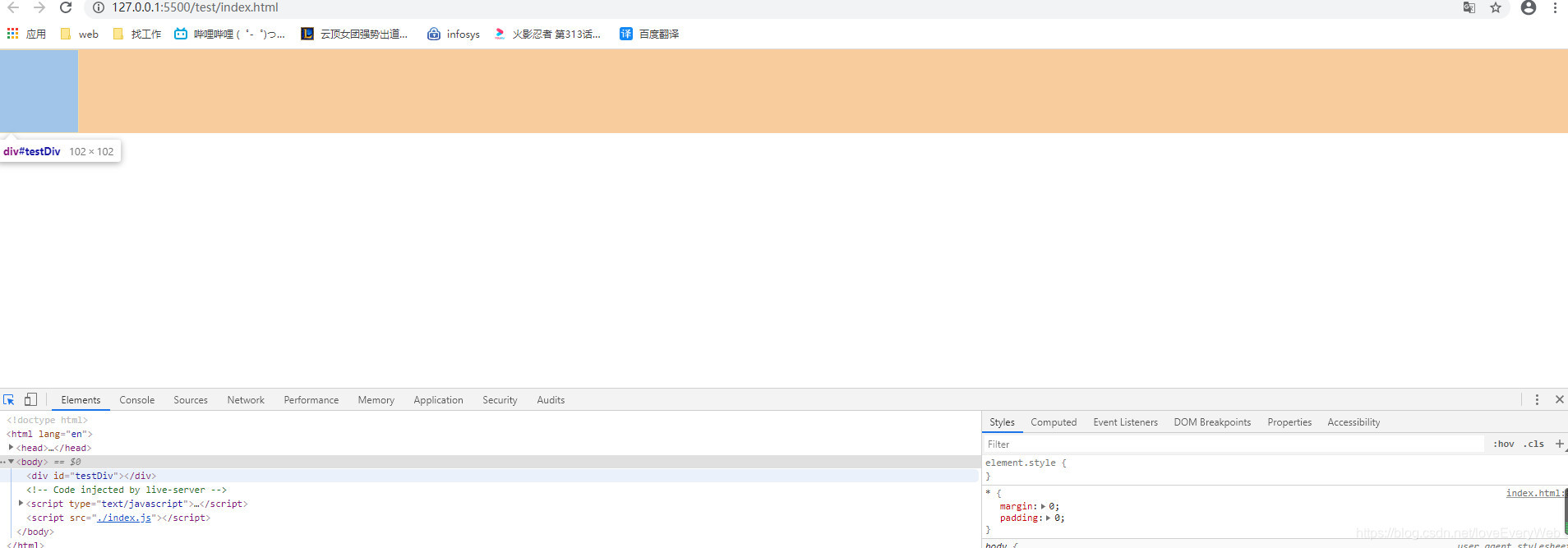Open Chrome's three-dot menu
The image size is (1568, 548).
click(x=1555, y=7)
